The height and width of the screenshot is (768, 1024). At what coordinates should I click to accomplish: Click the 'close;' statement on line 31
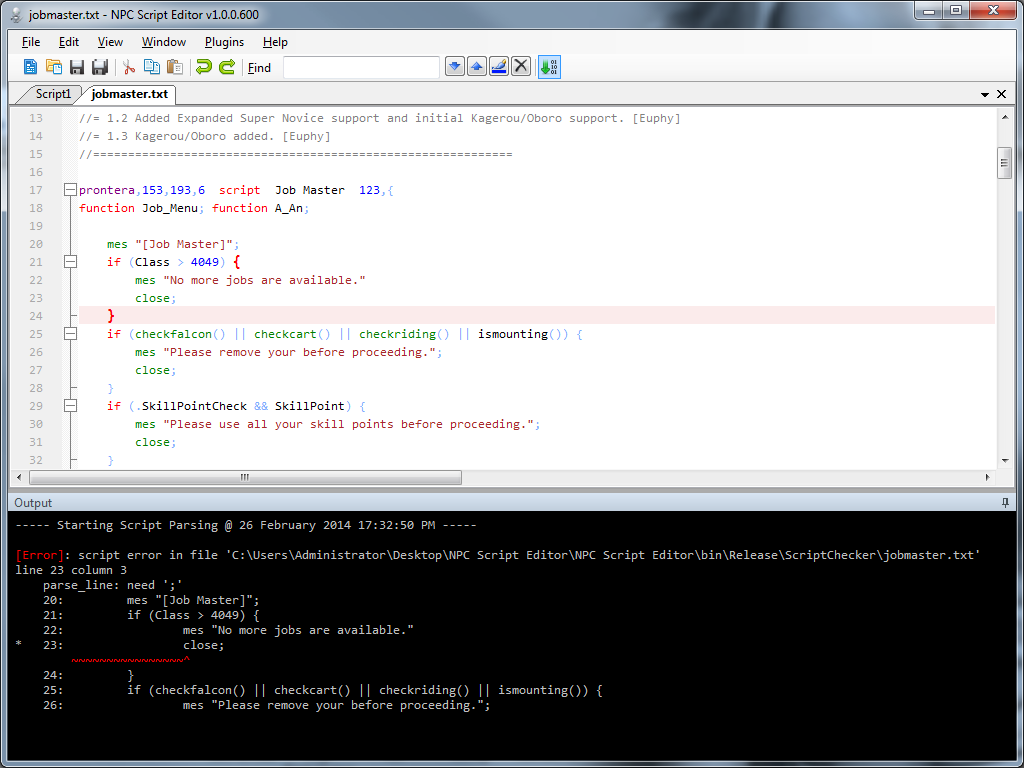click(x=155, y=442)
